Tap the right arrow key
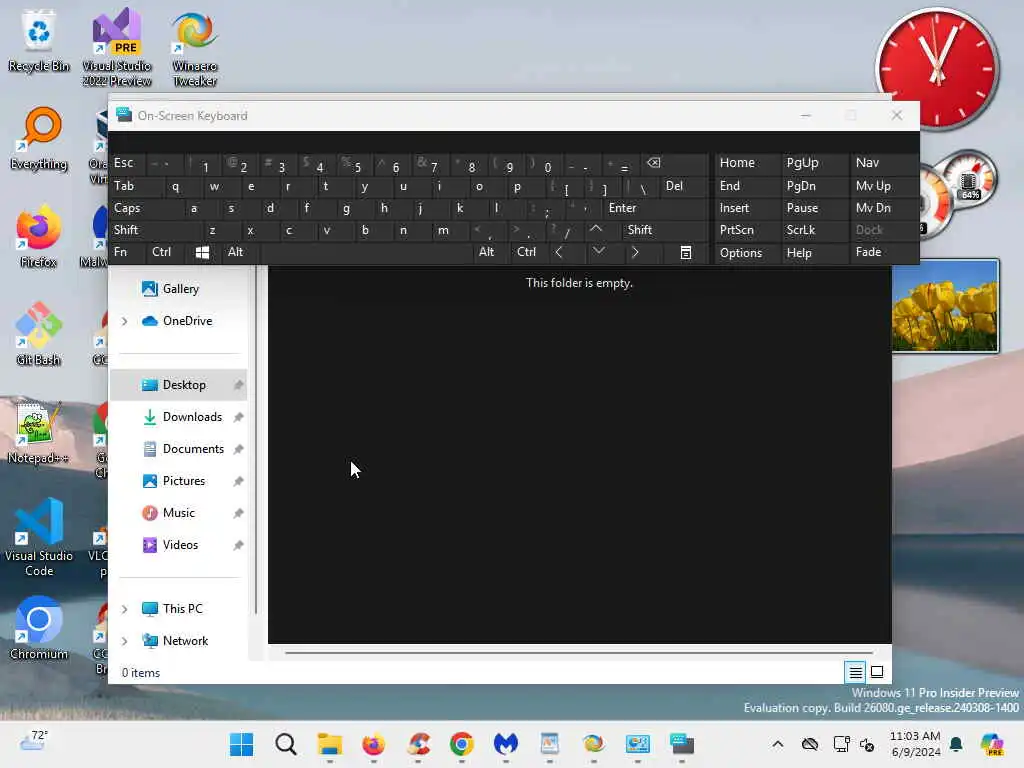This screenshot has height=768, width=1024. point(635,253)
